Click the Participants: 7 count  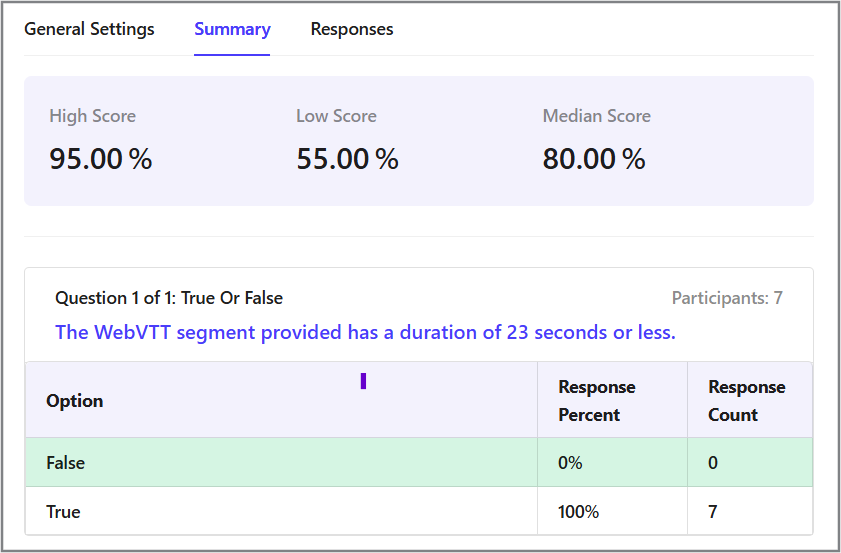tap(726, 298)
